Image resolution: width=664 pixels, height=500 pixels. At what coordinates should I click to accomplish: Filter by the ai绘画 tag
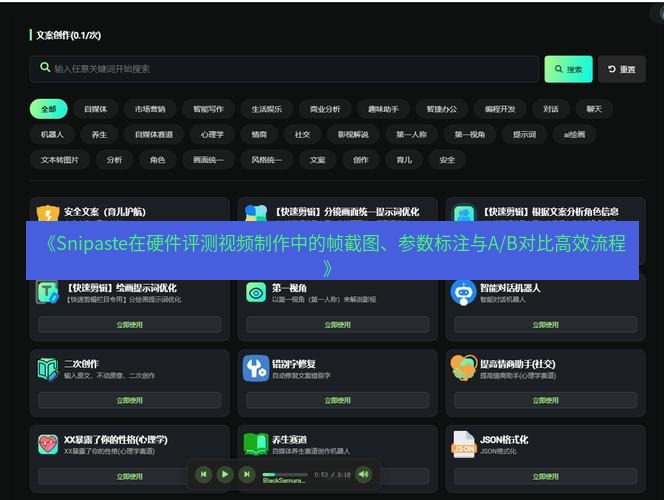(x=574, y=134)
